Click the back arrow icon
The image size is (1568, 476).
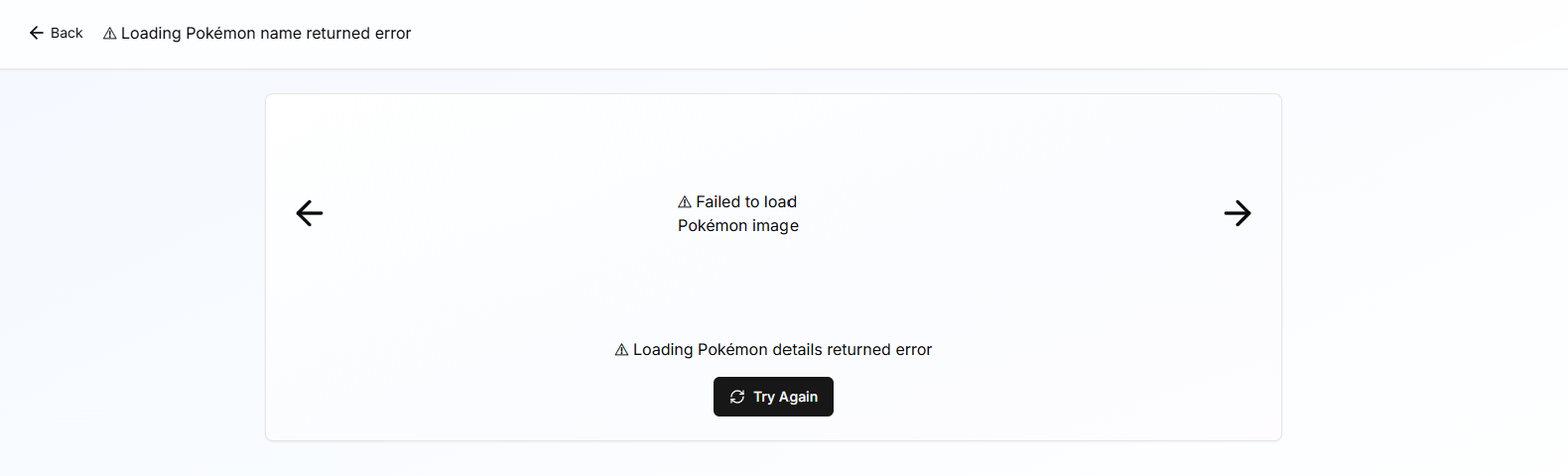point(37,33)
